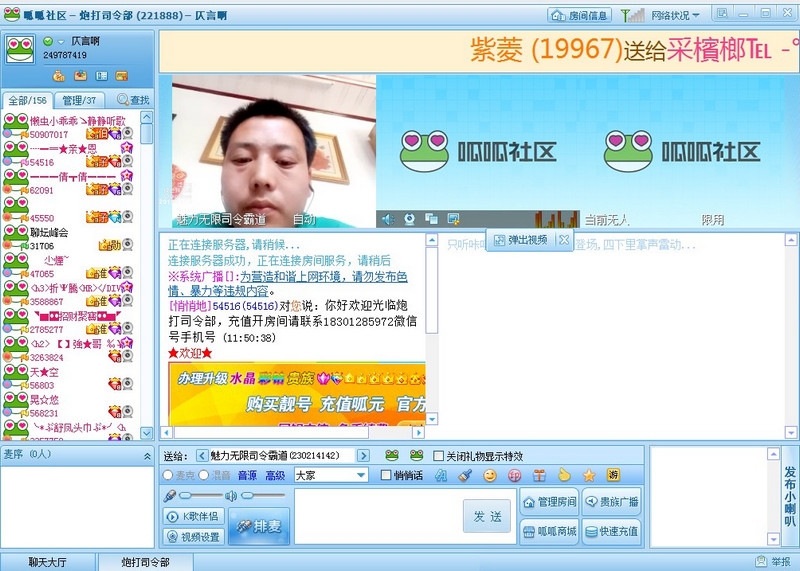
Task: Click the green online status icon
Action: point(48,41)
